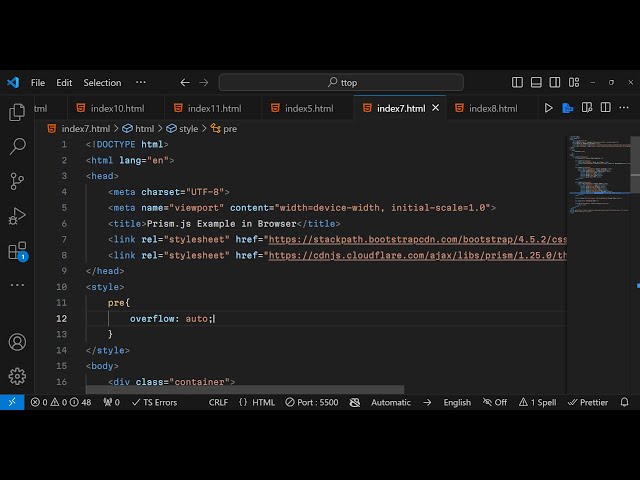Open the Extensions view
The width and height of the screenshot is (640, 480).
tap(17, 251)
